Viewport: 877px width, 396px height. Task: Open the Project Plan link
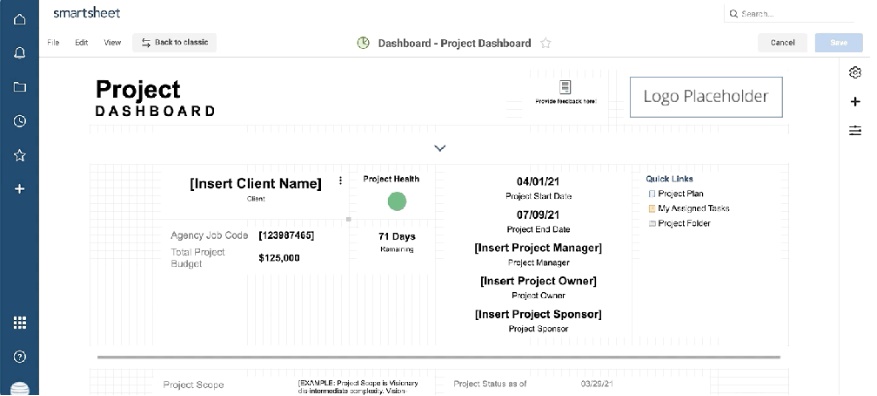pos(681,194)
